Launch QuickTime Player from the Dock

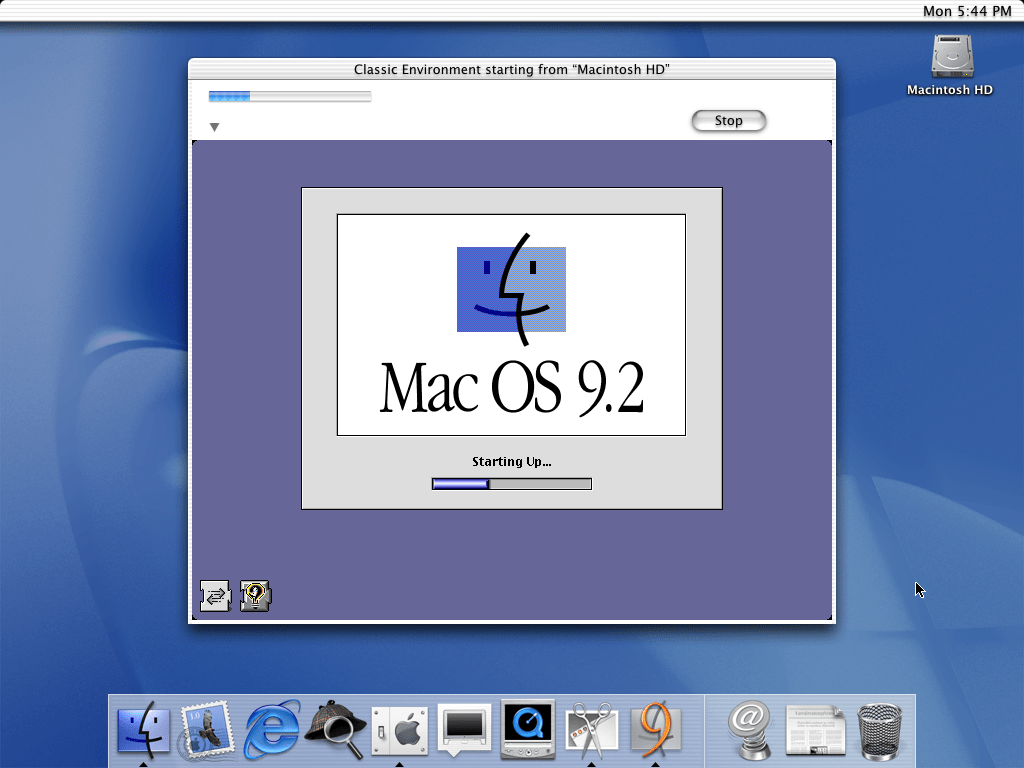[x=527, y=727]
